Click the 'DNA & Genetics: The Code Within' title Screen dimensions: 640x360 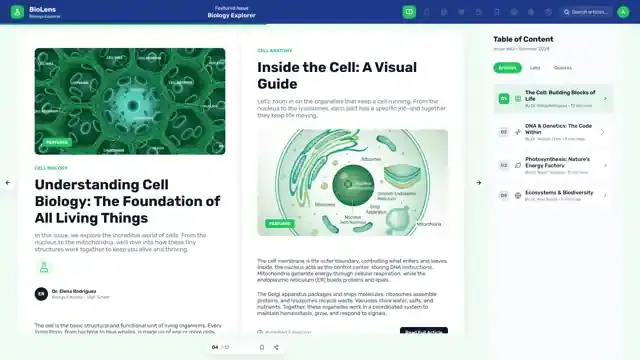pos(558,129)
